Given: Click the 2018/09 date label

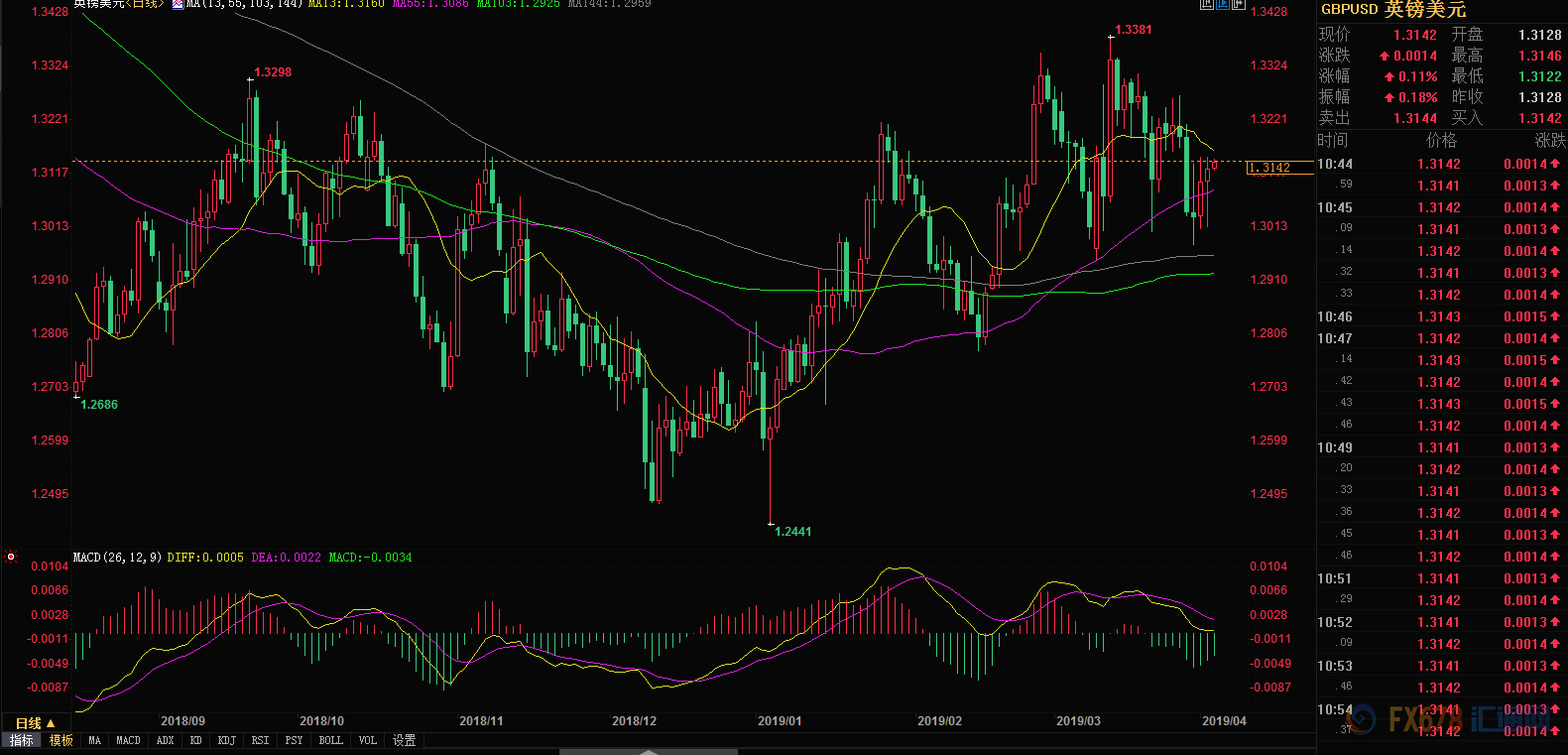Looking at the screenshot, I should tap(182, 721).
